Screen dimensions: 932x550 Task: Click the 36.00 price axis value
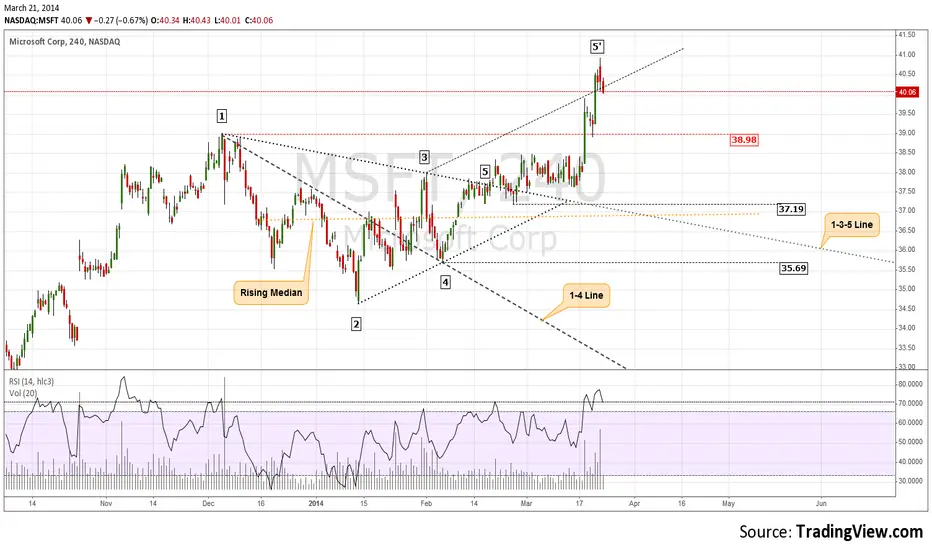click(x=906, y=250)
